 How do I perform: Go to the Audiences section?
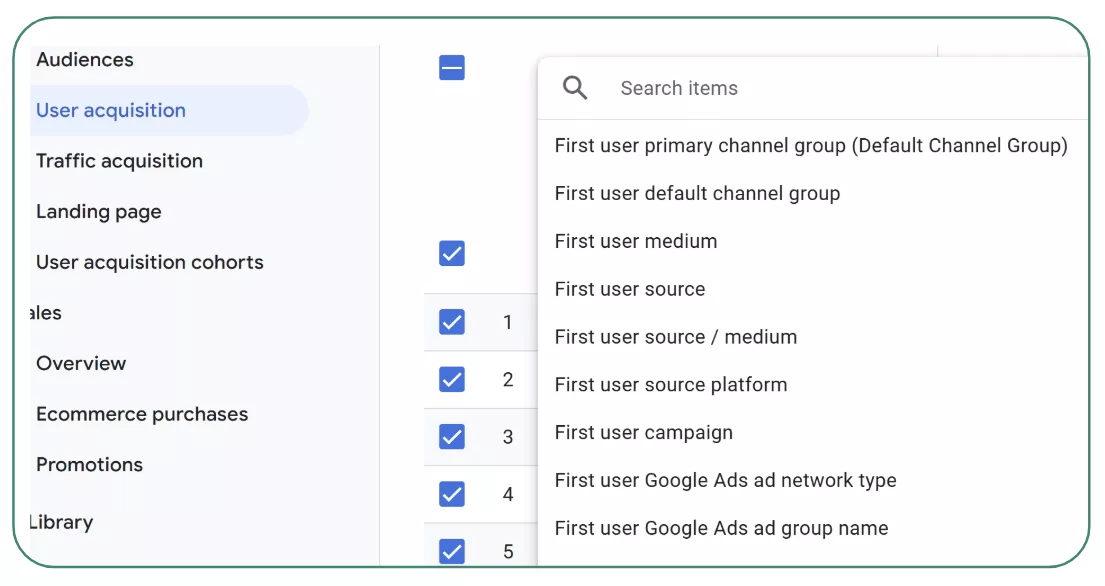tap(84, 60)
